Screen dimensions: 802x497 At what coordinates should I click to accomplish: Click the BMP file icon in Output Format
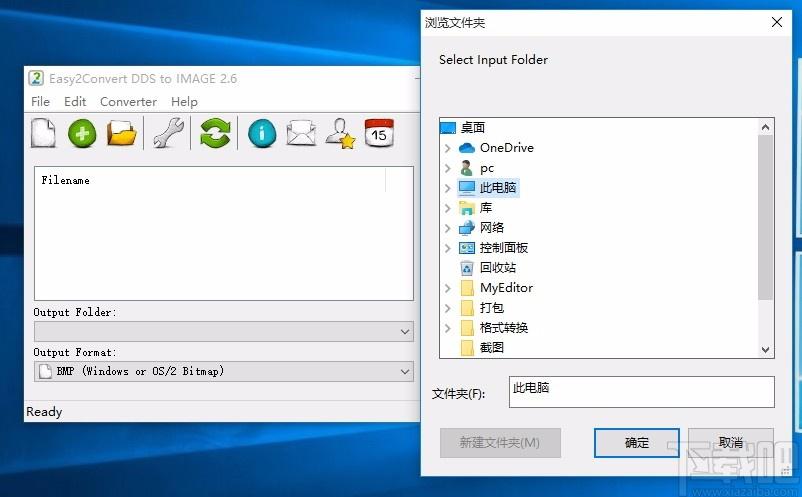coord(46,371)
